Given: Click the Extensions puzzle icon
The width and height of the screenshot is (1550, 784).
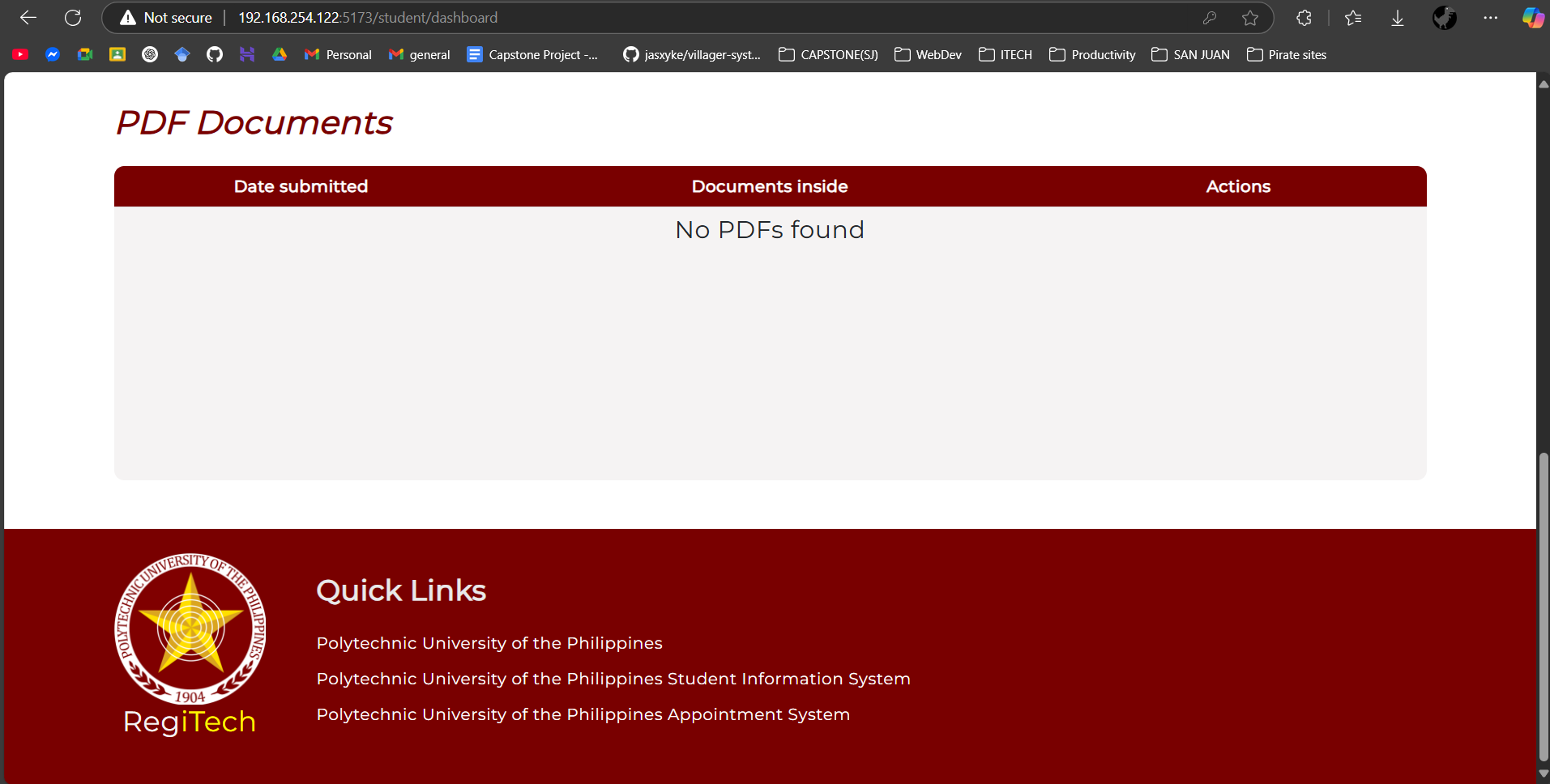Looking at the screenshot, I should (x=1304, y=18).
